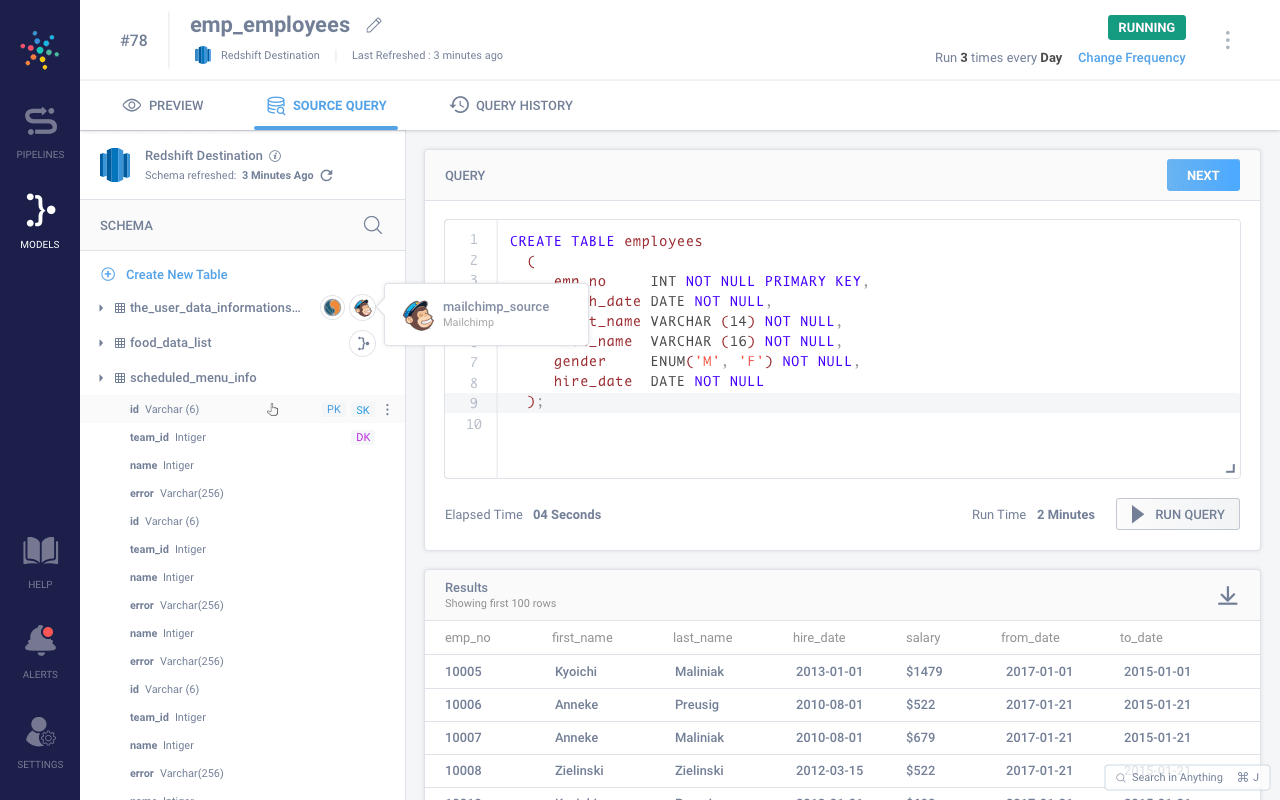Click the hire_date column header

819,637
